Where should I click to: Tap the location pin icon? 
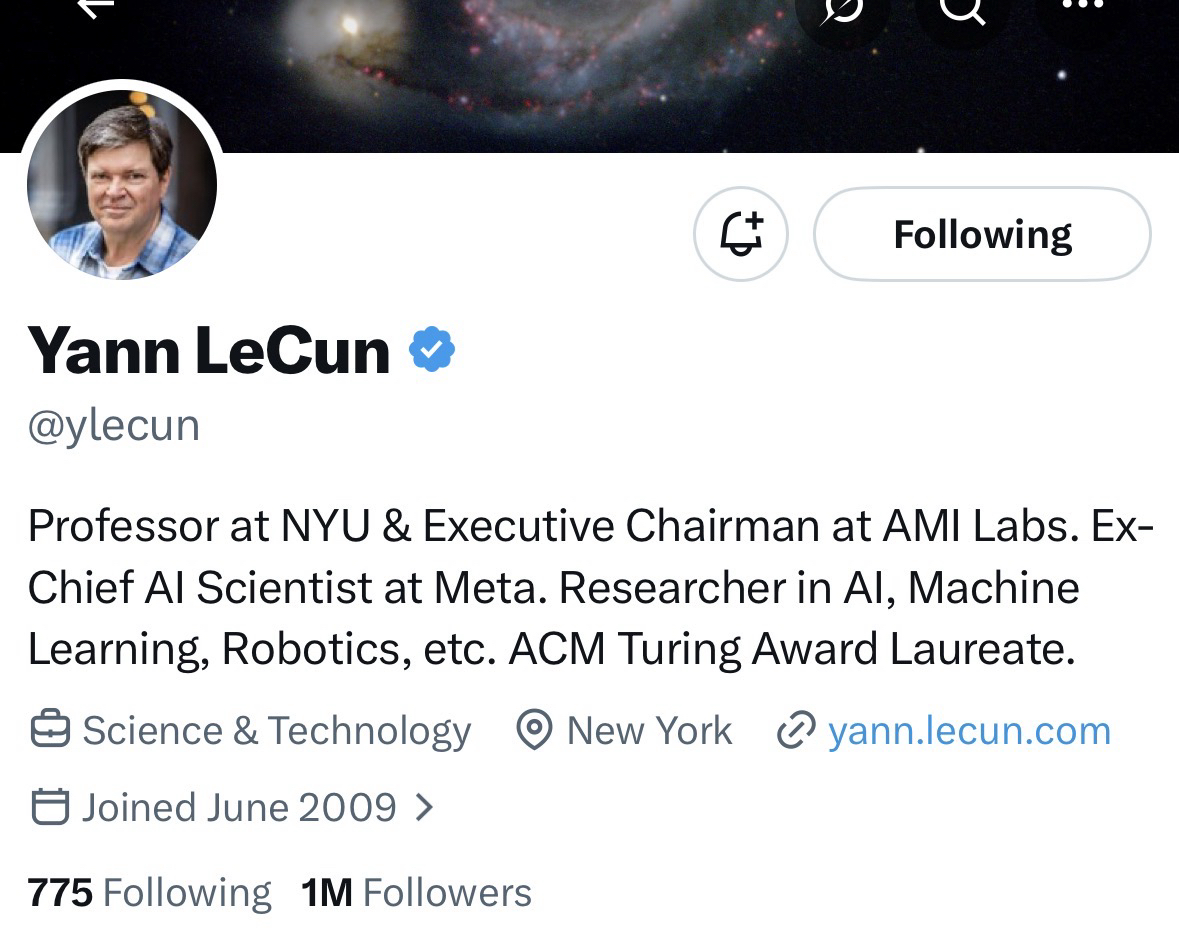tap(535, 731)
